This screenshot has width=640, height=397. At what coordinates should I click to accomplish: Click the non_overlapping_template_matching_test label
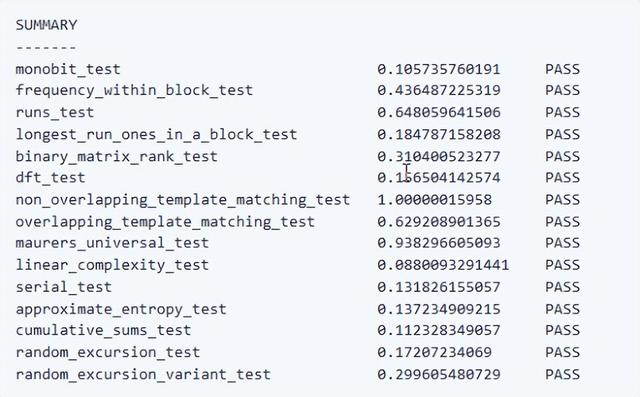tap(183, 200)
